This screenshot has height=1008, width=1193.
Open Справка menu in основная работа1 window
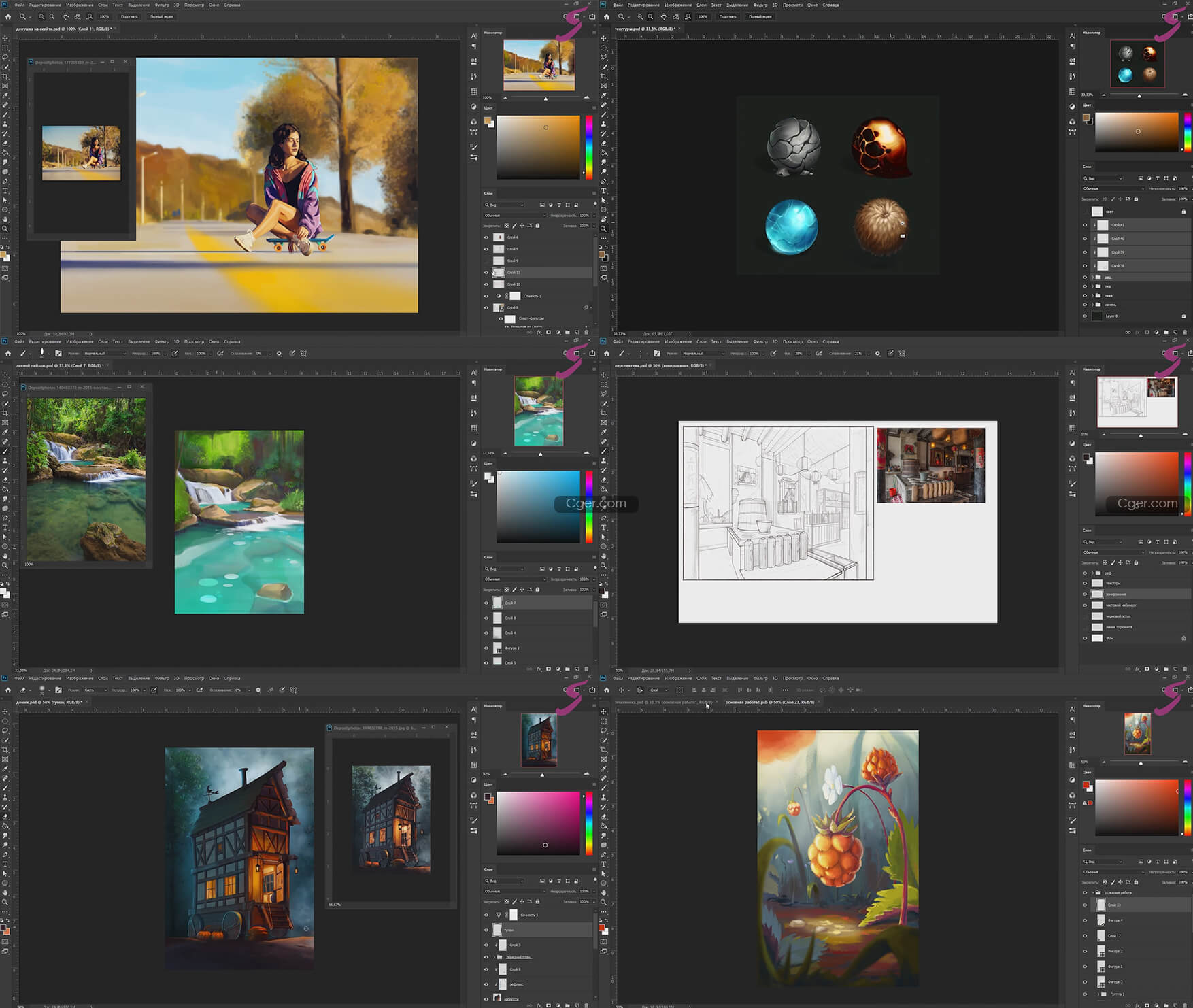(x=830, y=678)
